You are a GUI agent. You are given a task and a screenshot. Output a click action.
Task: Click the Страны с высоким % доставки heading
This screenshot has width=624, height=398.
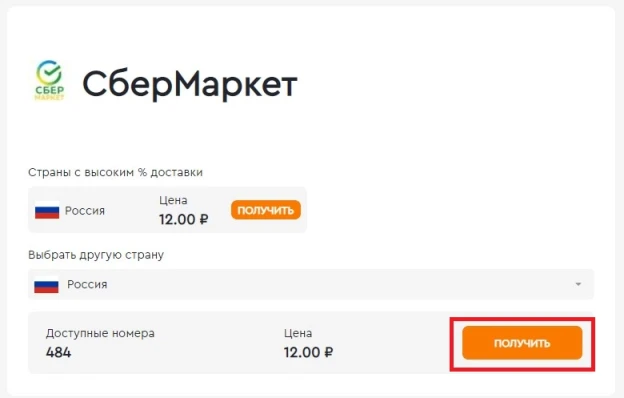point(115,172)
